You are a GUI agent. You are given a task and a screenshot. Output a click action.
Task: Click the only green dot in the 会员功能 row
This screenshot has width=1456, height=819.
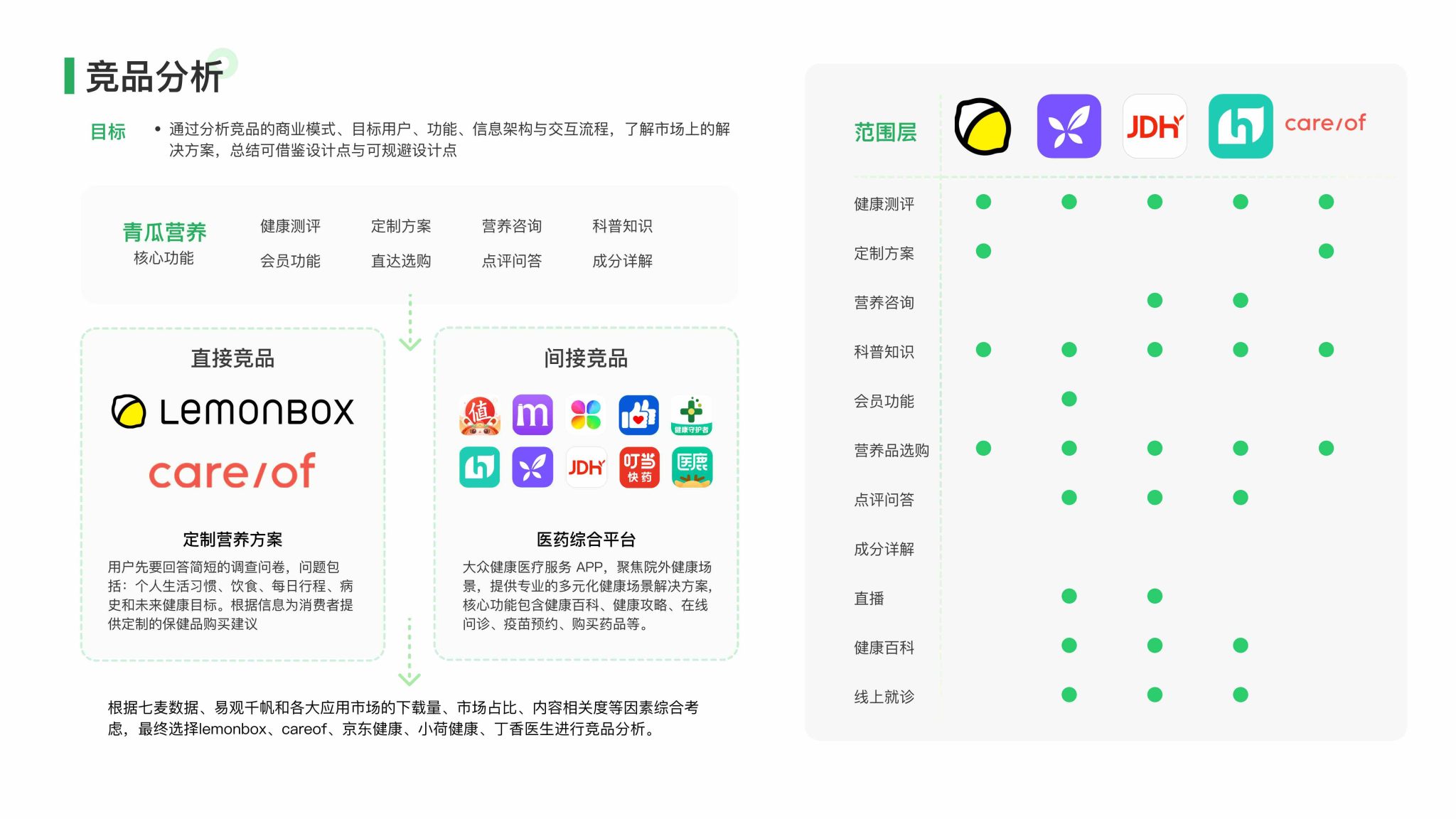pyautogui.click(x=1069, y=399)
